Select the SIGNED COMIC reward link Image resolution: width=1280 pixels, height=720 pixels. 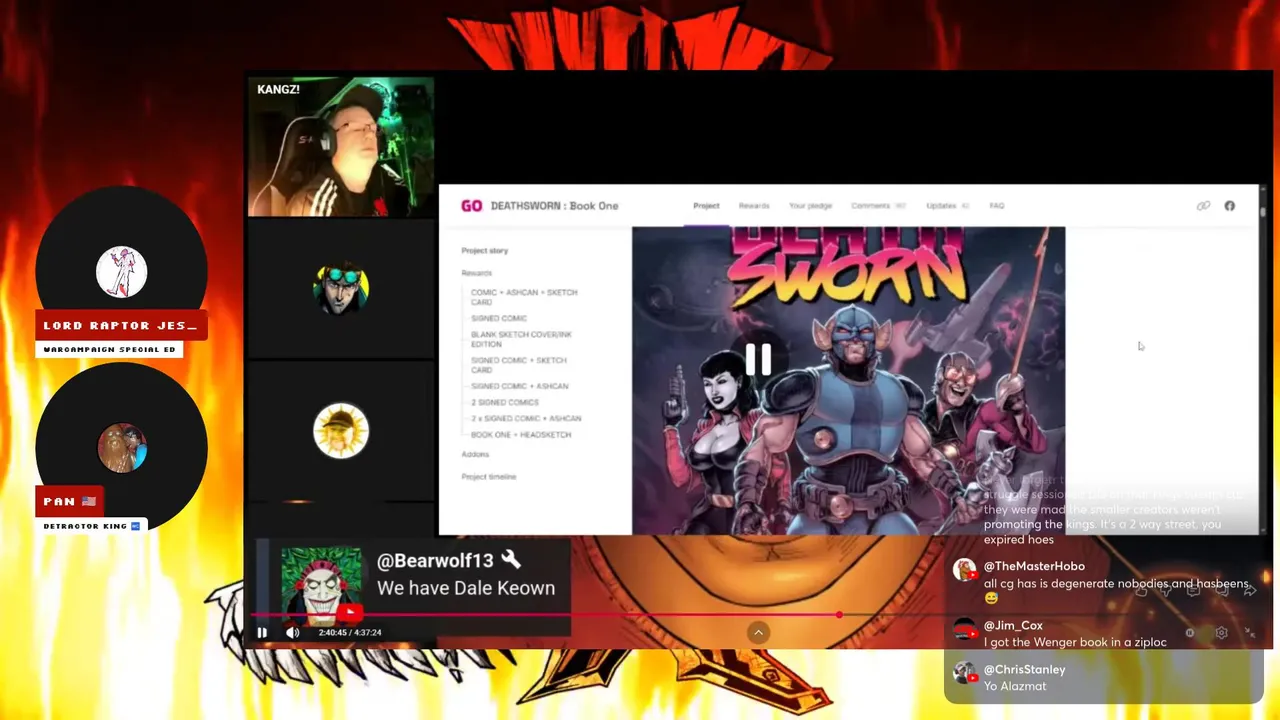tap(499, 318)
